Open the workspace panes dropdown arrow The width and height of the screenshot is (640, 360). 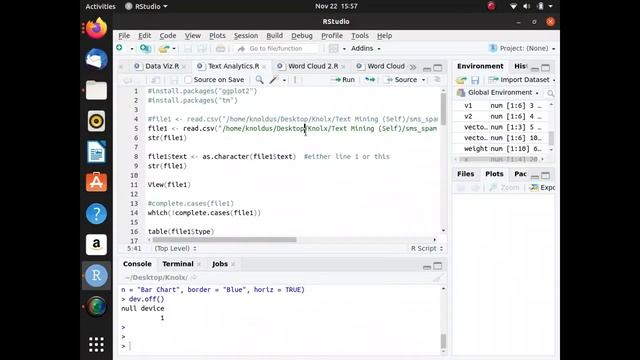click(344, 49)
